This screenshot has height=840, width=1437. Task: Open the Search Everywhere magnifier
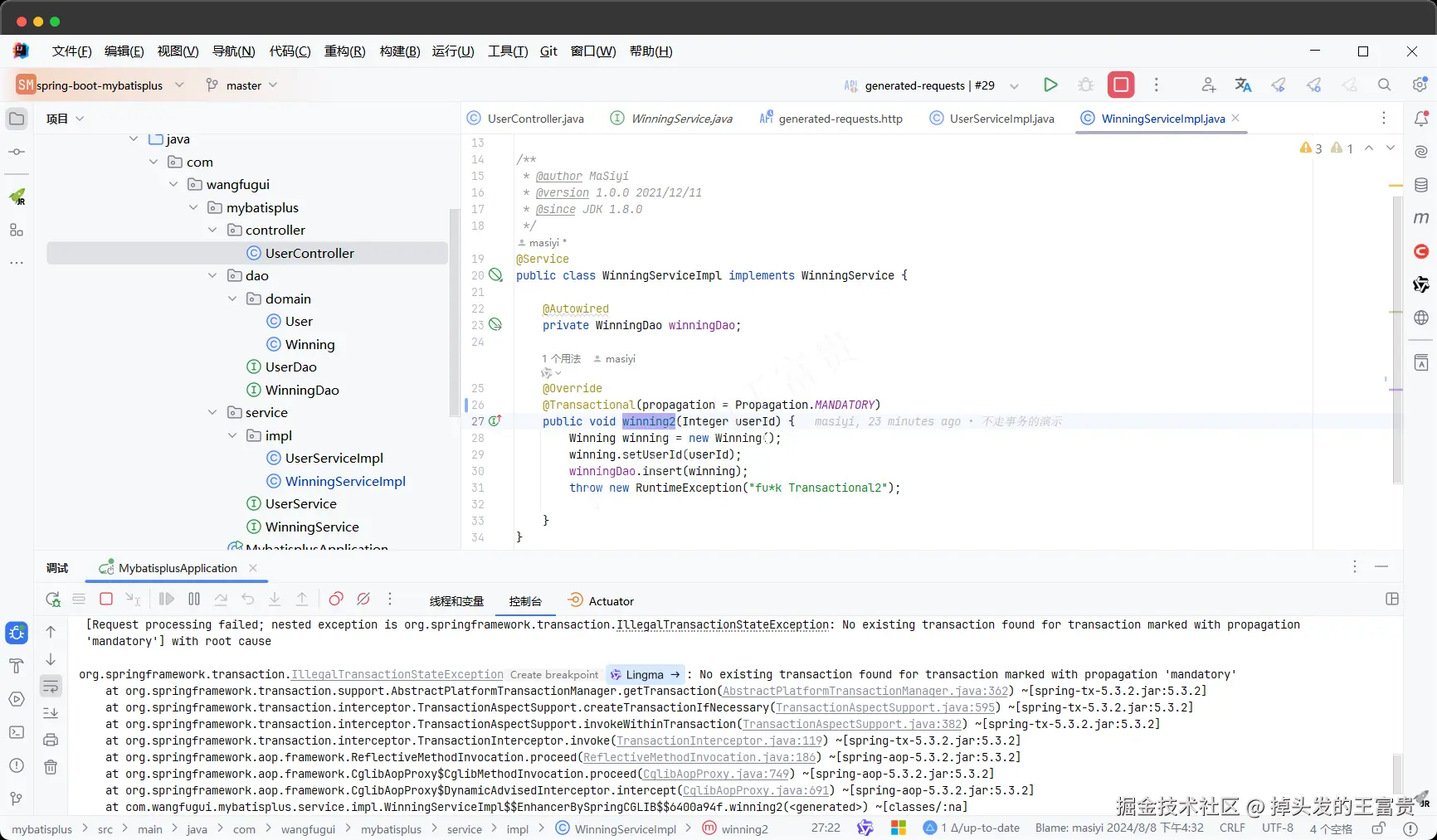coord(1384,85)
